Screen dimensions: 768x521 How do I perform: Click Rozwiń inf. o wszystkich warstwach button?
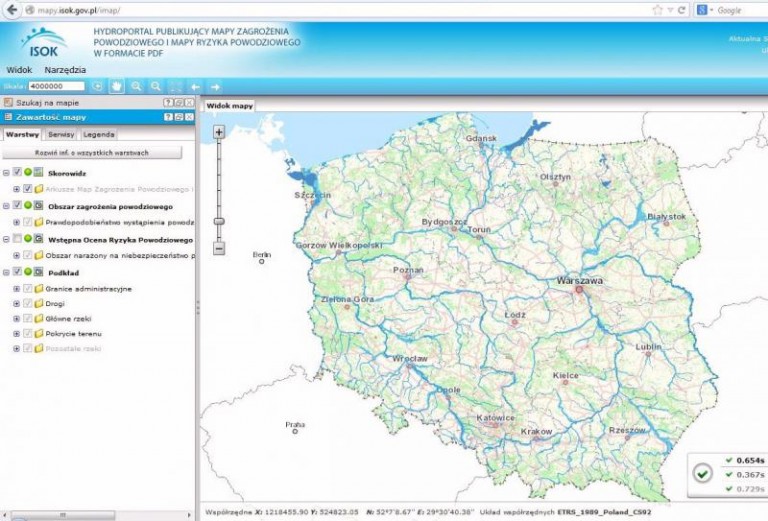pyautogui.click(x=92, y=153)
